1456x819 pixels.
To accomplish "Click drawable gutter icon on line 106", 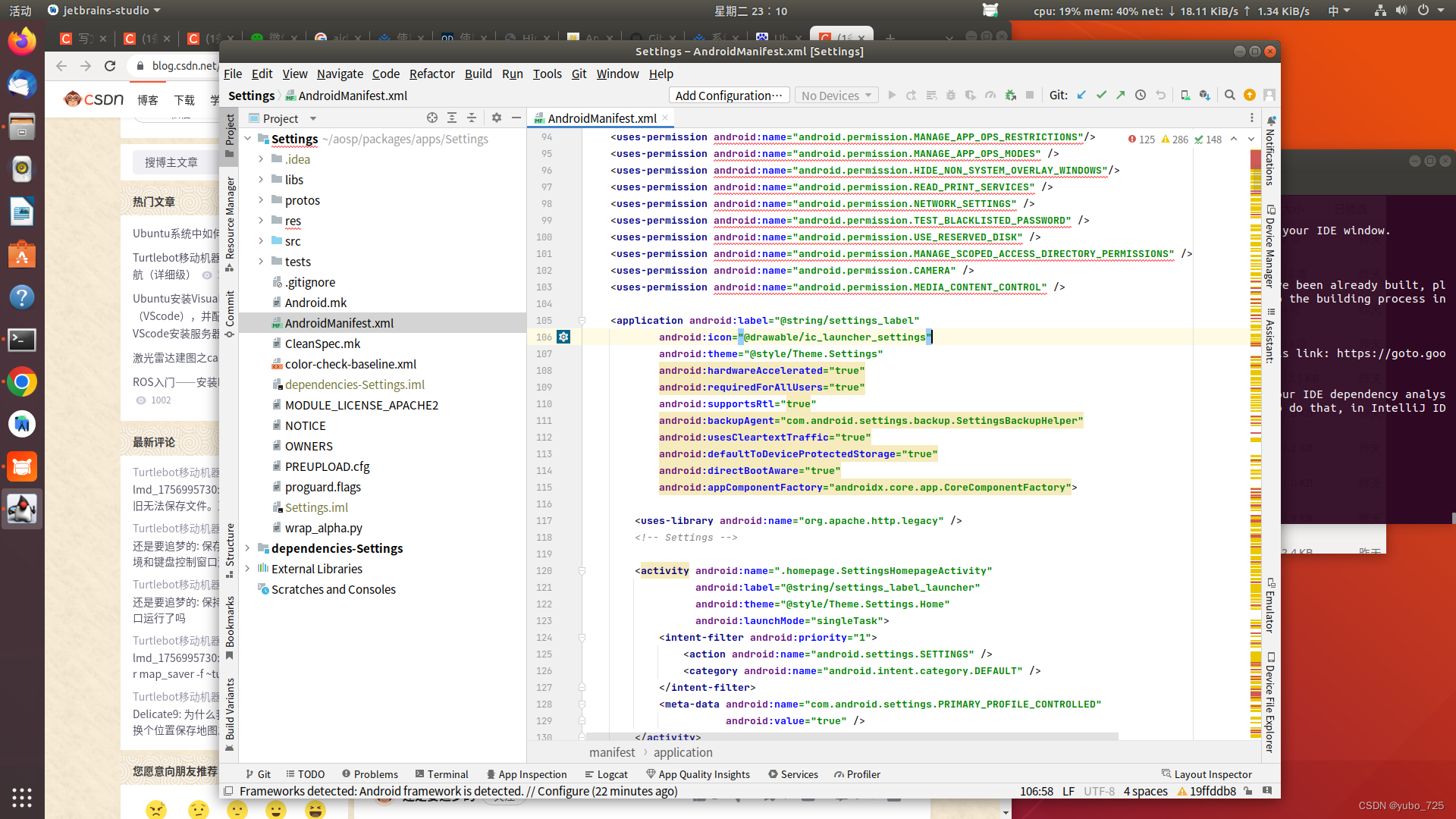I will coord(563,337).
